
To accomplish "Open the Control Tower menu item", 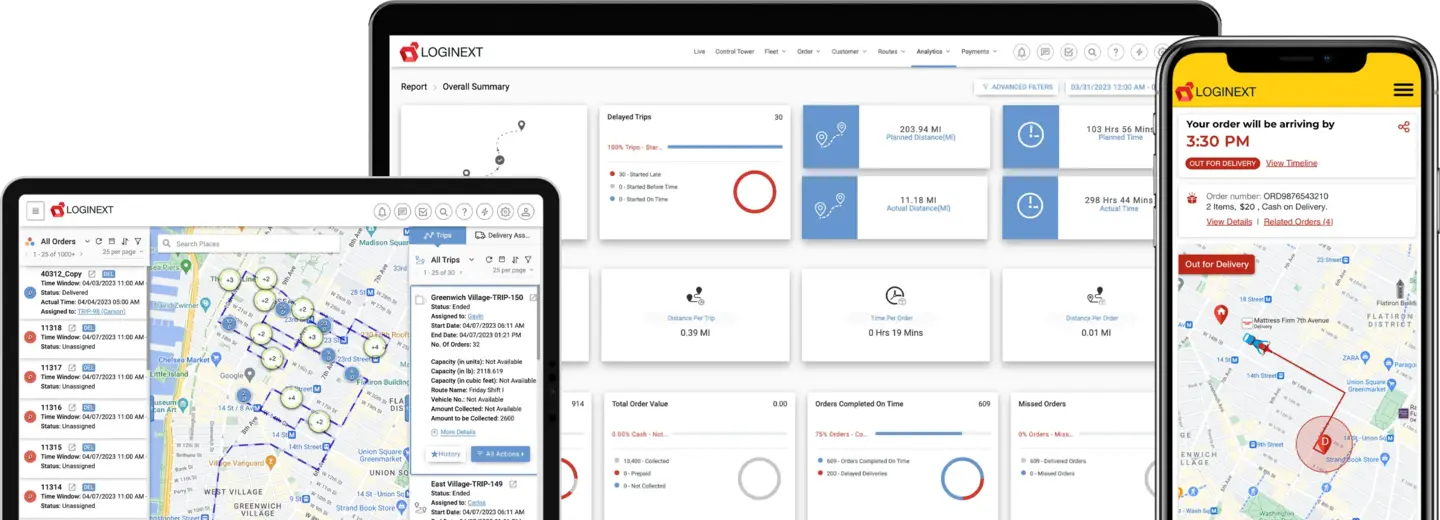I will (734, 51).
